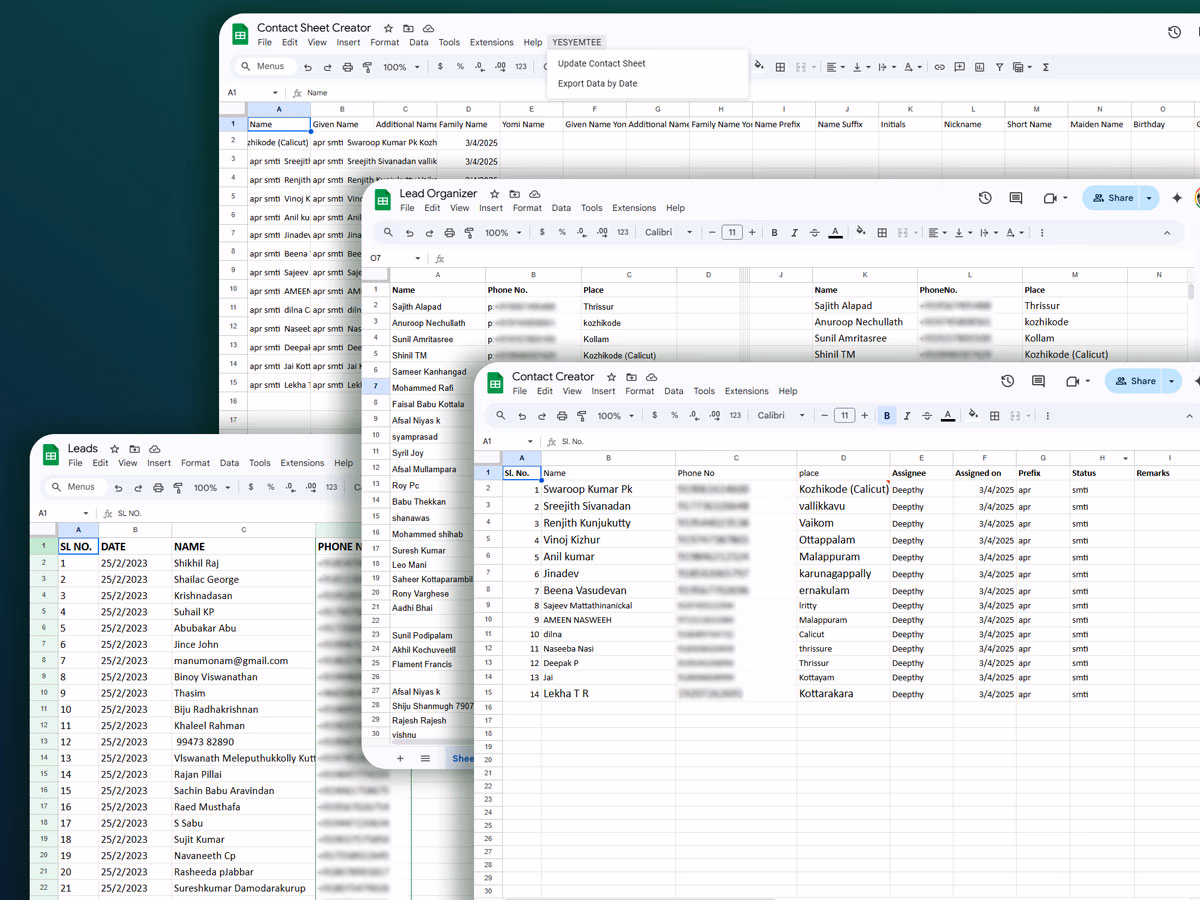
Task: Click italic icon in Lead Organizer toolbar
Action: click(x=794, y=233)
